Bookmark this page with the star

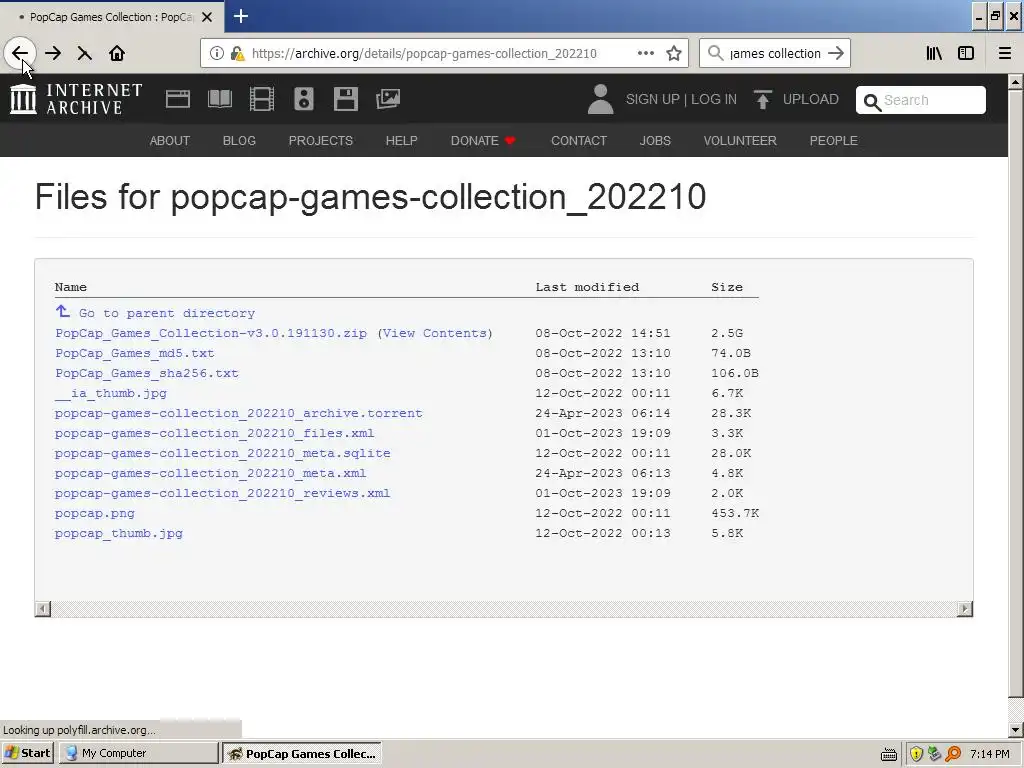[674, 54]
